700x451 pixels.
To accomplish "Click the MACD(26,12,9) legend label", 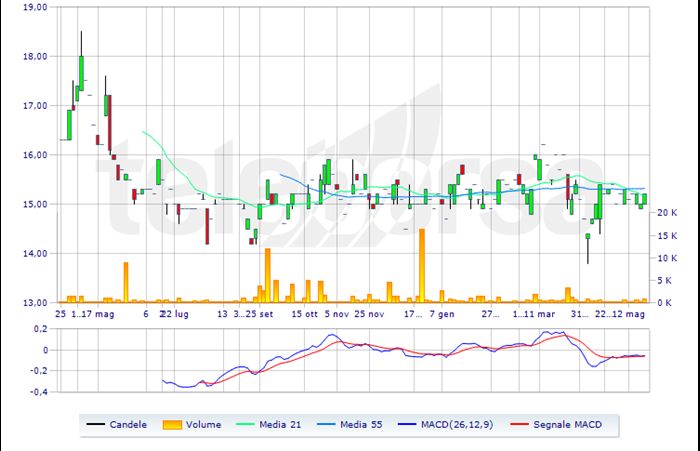I will point(457,425).
